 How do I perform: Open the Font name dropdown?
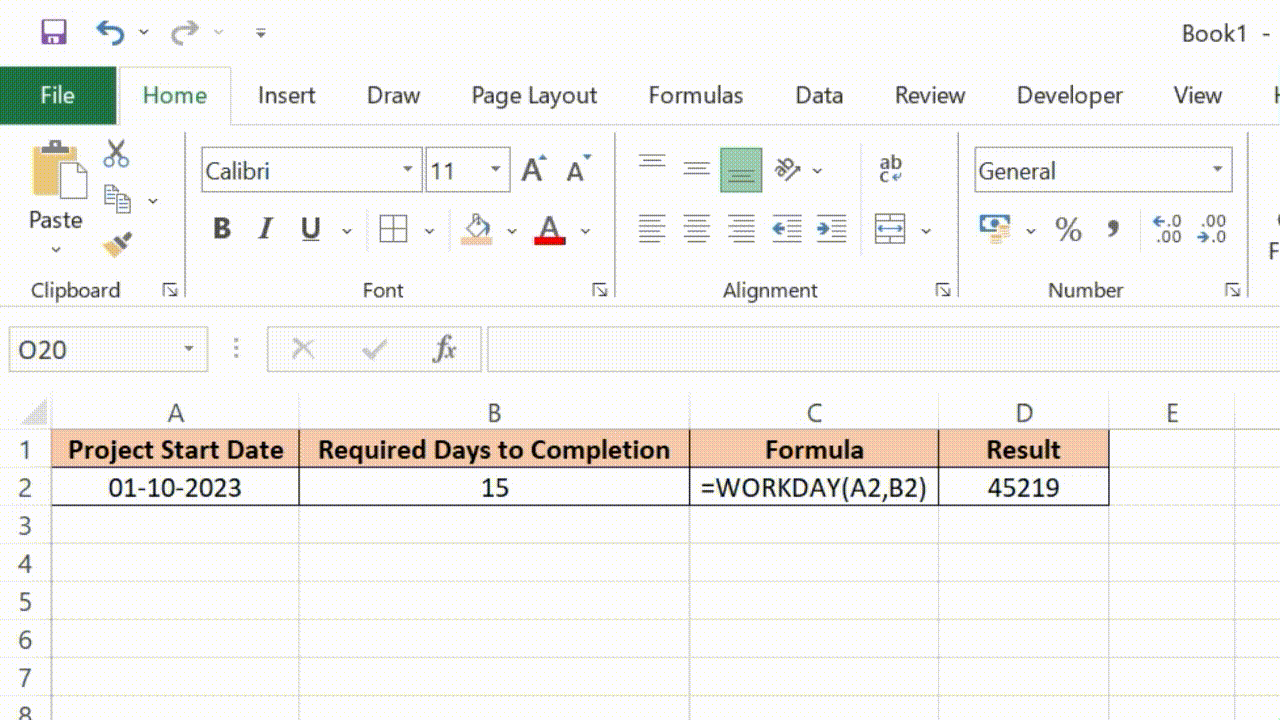click(x=407, y=169)
